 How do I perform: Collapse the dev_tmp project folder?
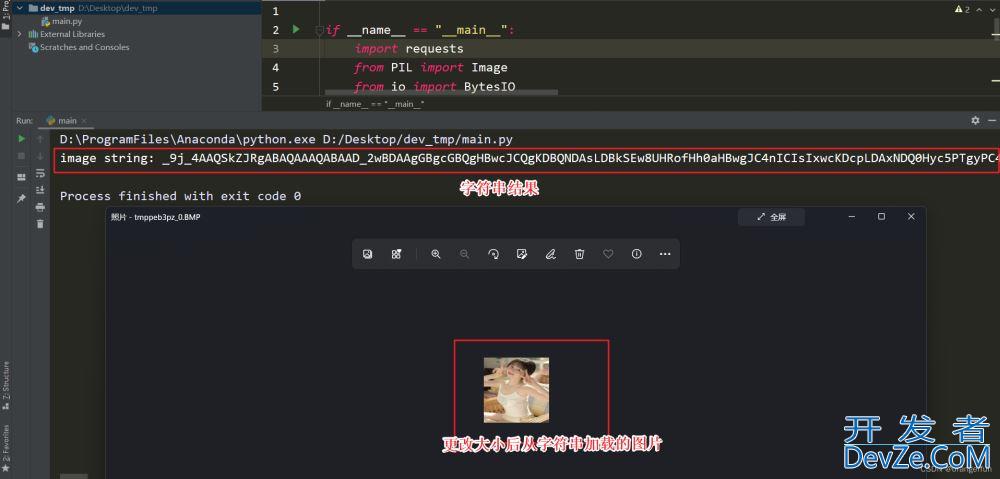20,8
